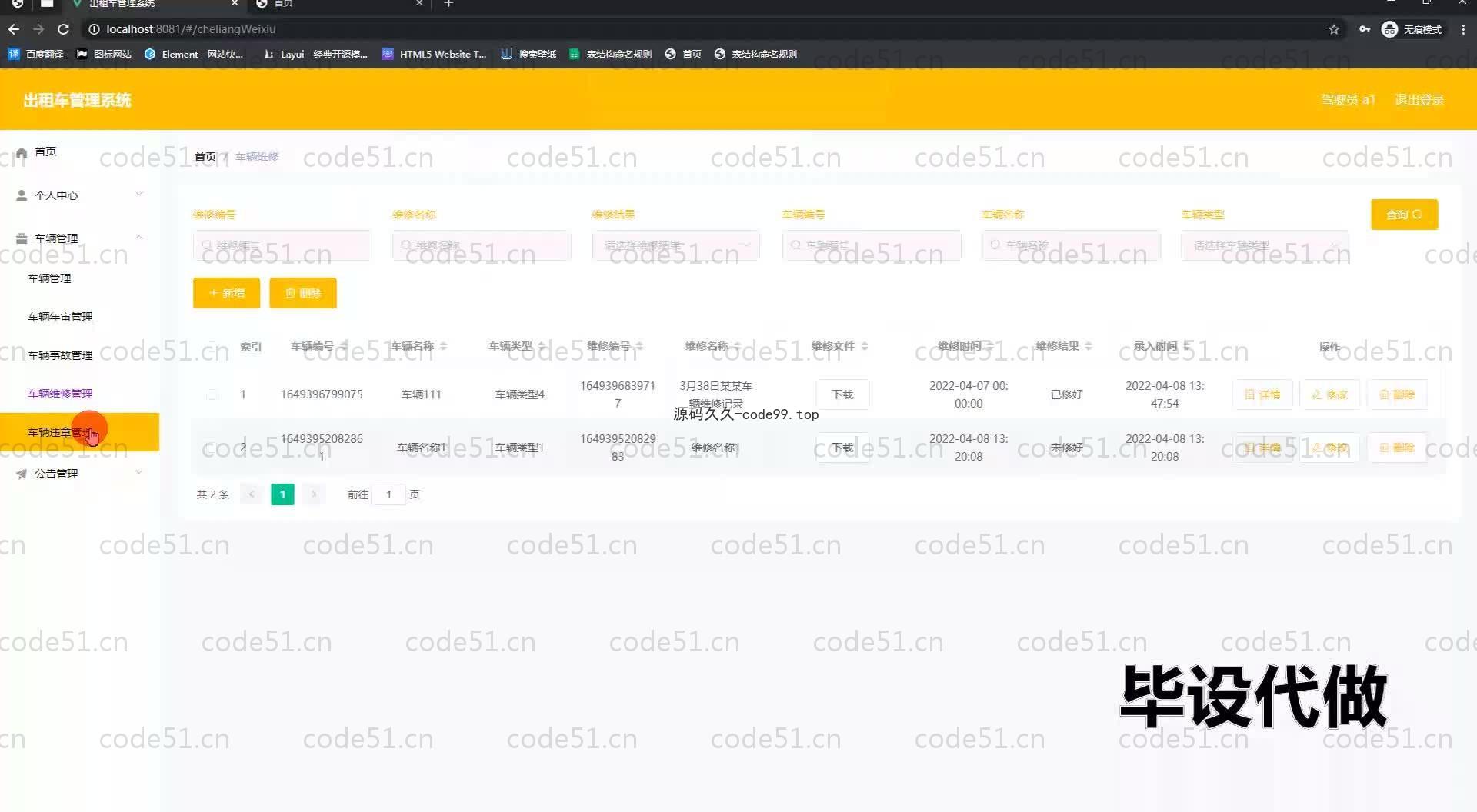Screen dimensions: 1477x812
Task: Open a new browser tab with plus icon
Action: click(448, 4)
